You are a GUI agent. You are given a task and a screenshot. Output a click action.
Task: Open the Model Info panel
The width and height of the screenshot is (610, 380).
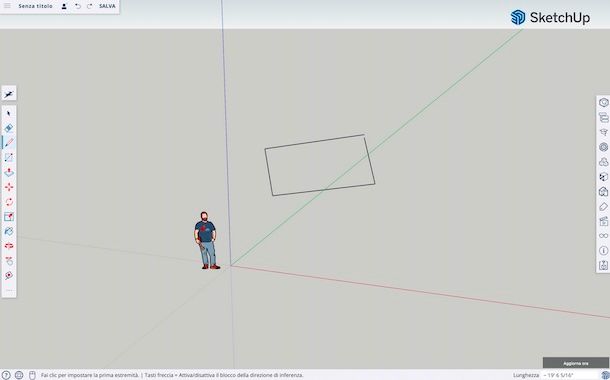[x=603, y=250]
